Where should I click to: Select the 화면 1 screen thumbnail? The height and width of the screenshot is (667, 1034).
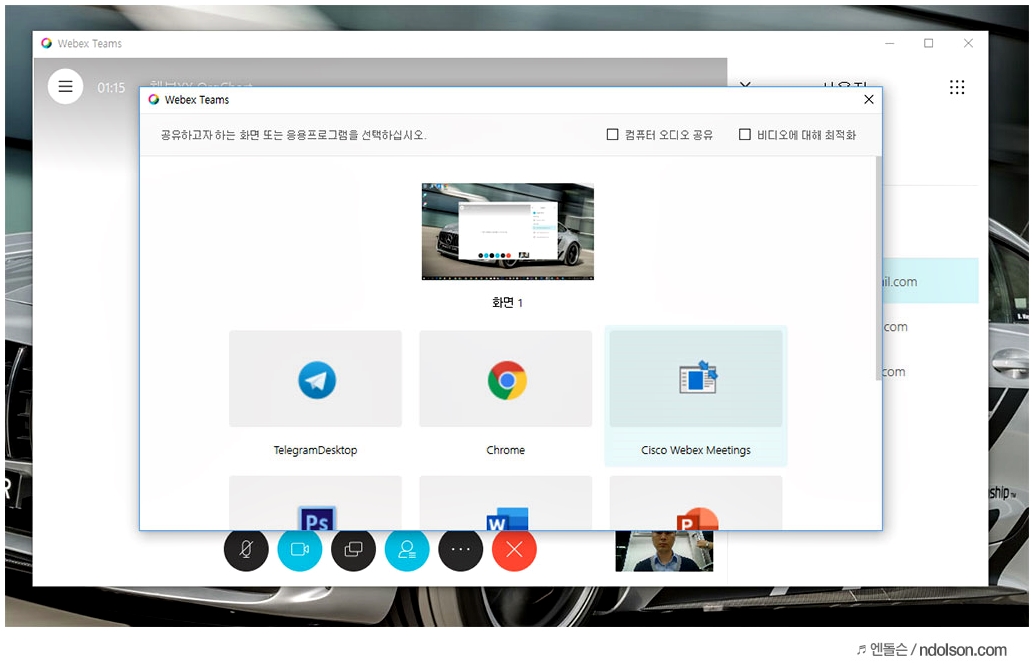click(508, 232)
